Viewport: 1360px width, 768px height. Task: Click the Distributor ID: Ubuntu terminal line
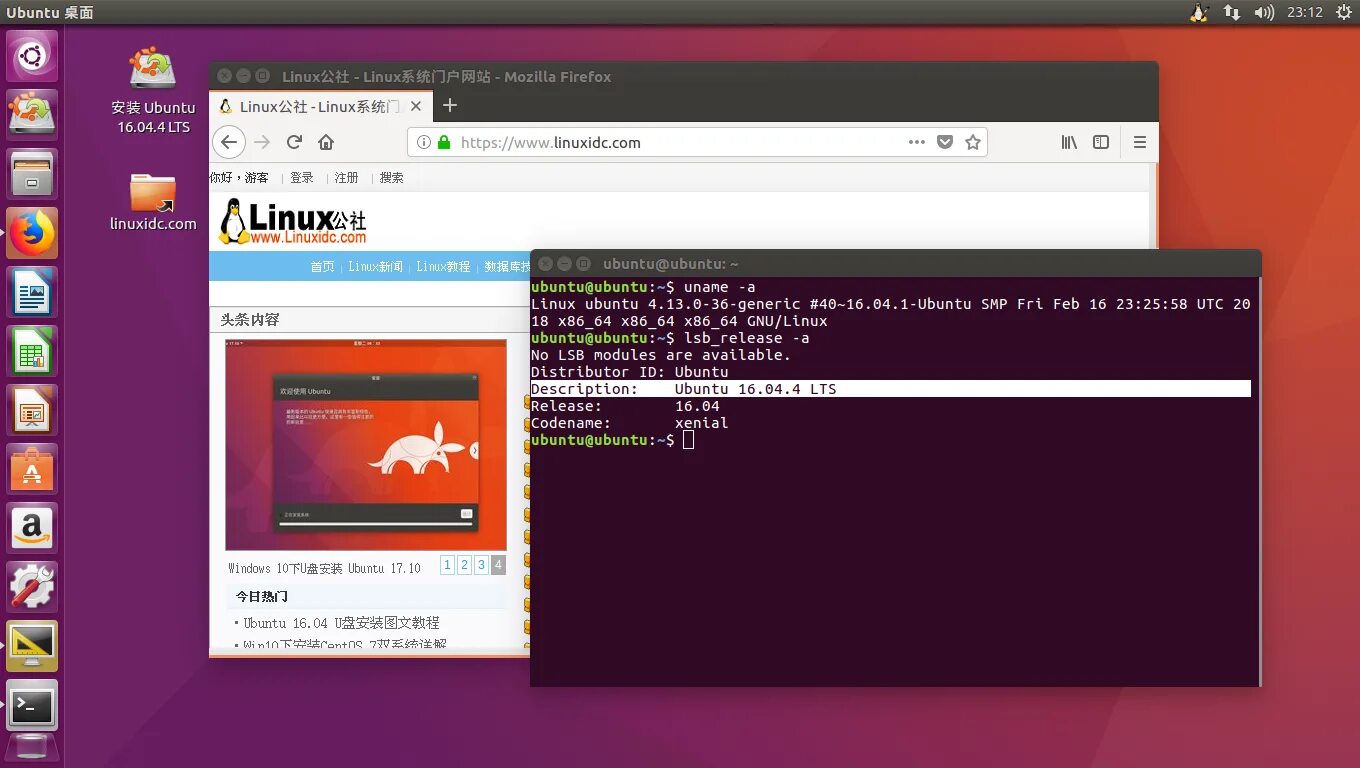pos(629,372)
